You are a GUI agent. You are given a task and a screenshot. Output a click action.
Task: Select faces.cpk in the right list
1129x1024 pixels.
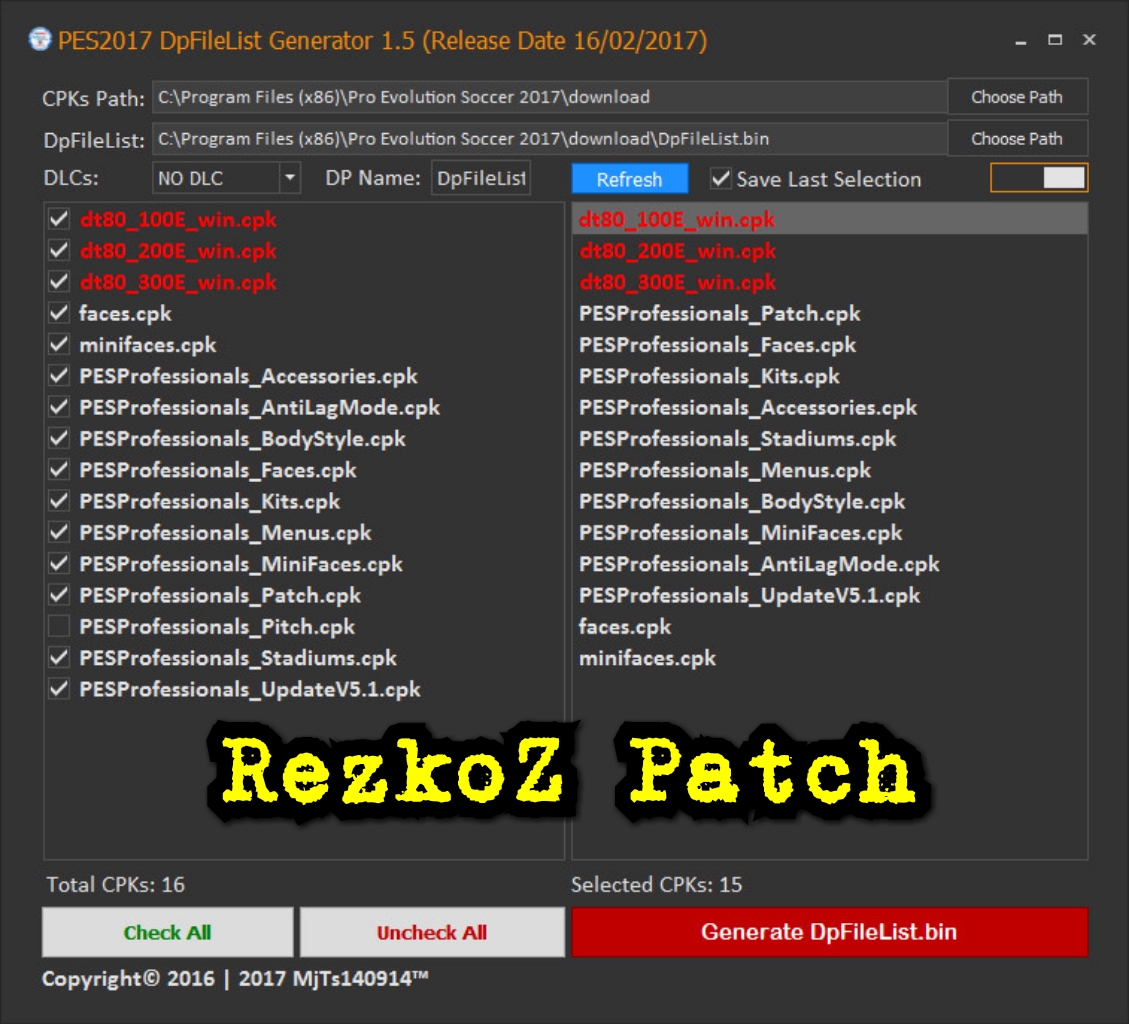tap(829, 626)
